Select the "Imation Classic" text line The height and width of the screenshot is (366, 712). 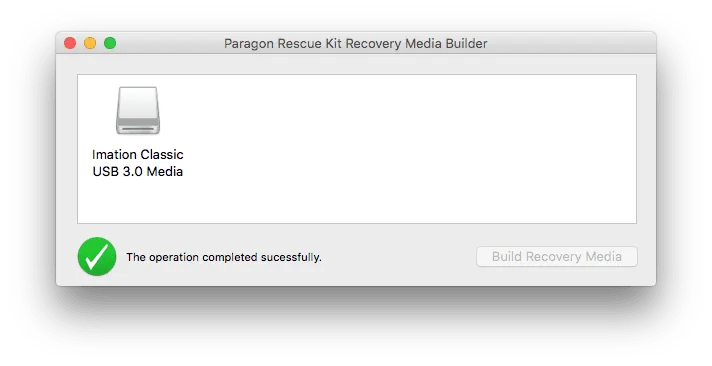pos(138,154)
